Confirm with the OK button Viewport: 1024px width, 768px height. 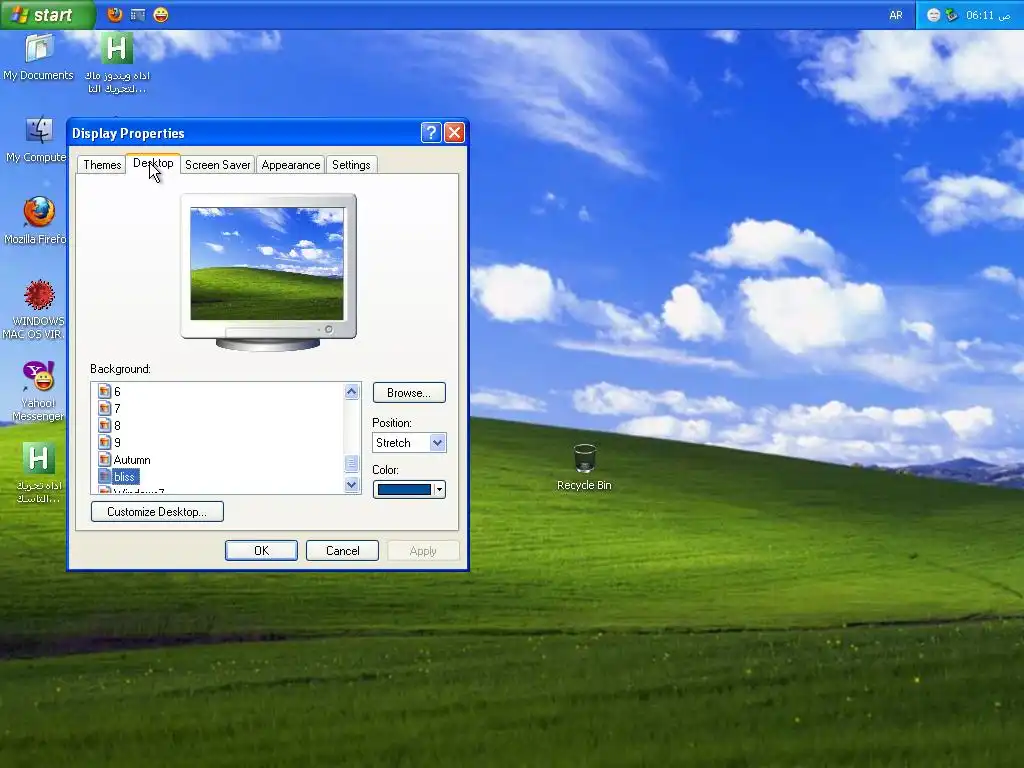coord(261,551)
